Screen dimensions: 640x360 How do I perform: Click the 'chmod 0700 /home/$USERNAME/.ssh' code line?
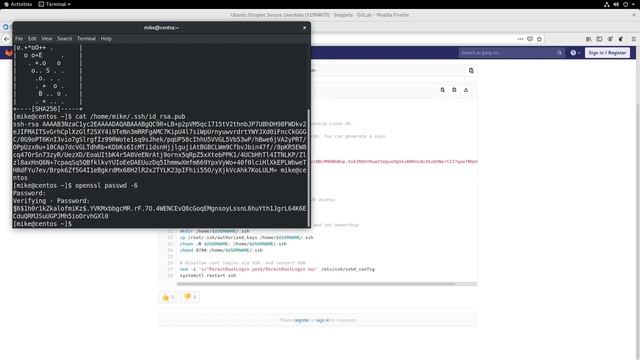[221, 250]
